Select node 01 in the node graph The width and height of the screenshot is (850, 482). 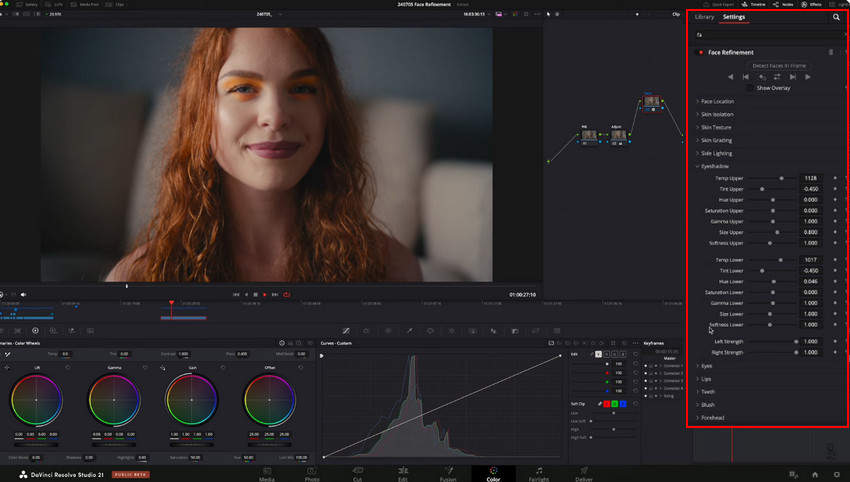[x=589, y=135]
